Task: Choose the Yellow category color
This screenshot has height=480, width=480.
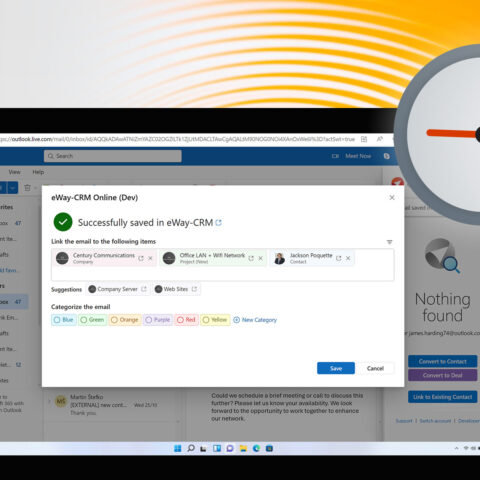Action: (x=215, y=320)
